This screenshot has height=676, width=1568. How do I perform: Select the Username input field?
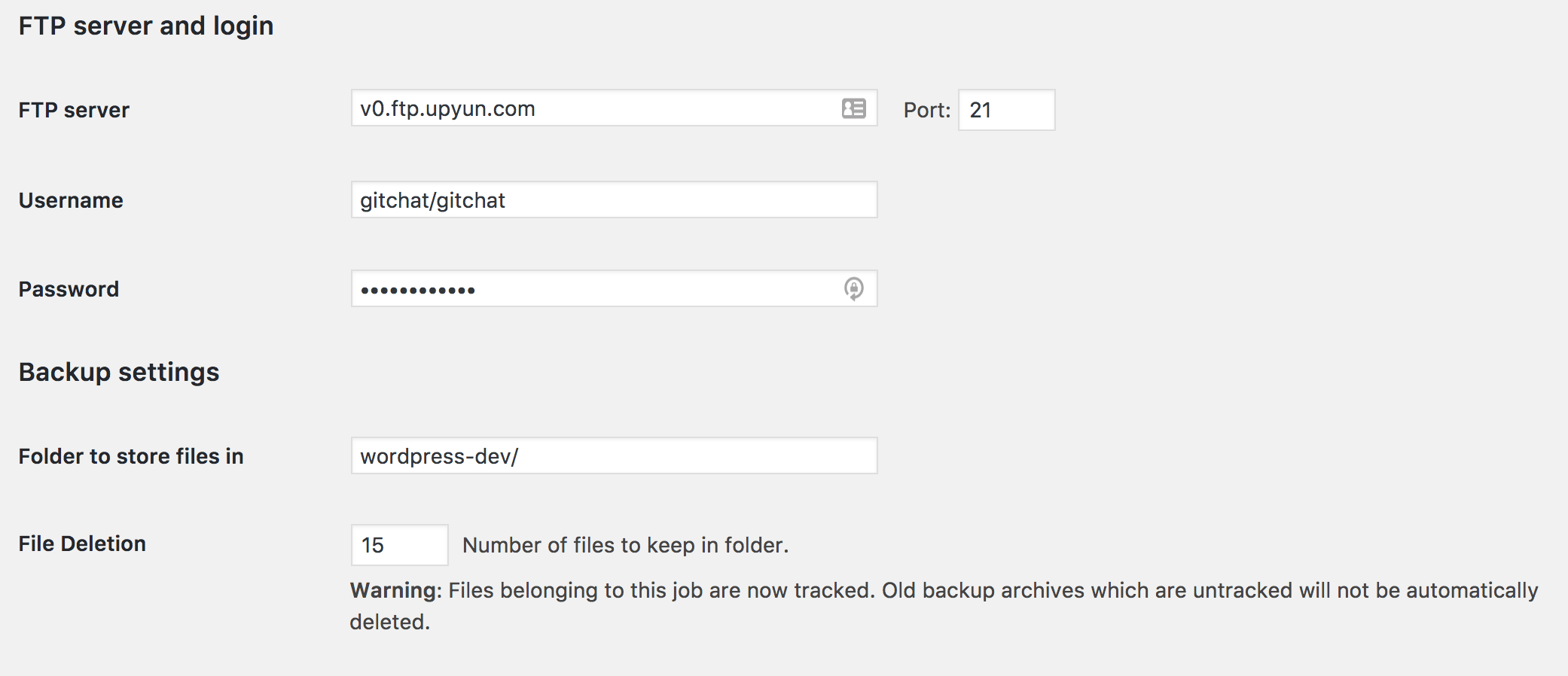614,200
